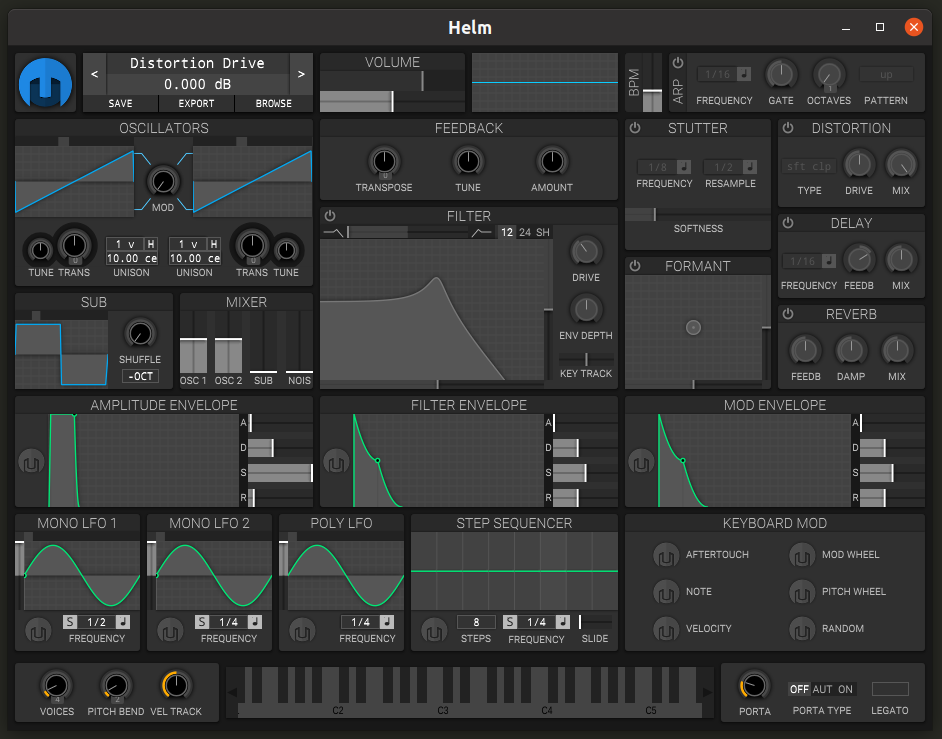Select the 24 dB filter slope
Image resolution: width=942 pixels, height=739 pixels.
click(525, 233)
